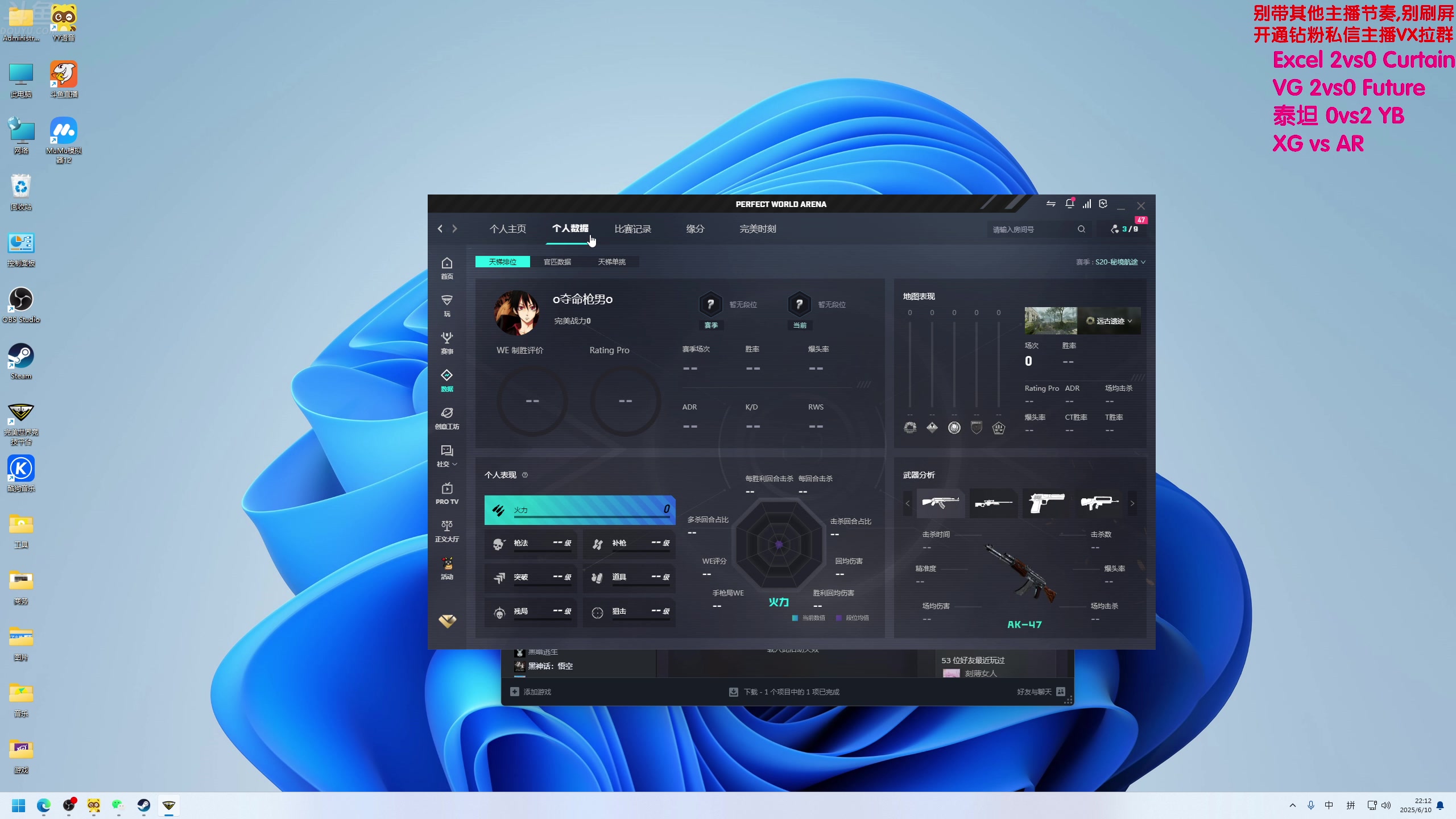Select the 数据 data sidebar icon

point(447,380)
